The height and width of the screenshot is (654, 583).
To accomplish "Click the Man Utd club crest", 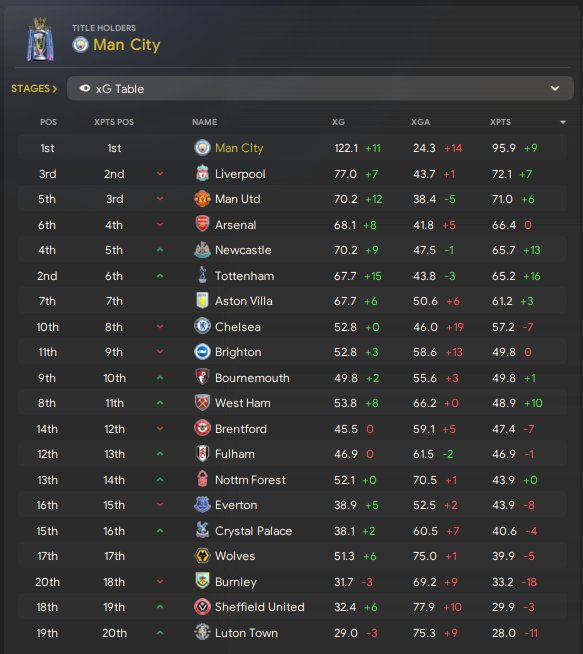I will 202,199.
